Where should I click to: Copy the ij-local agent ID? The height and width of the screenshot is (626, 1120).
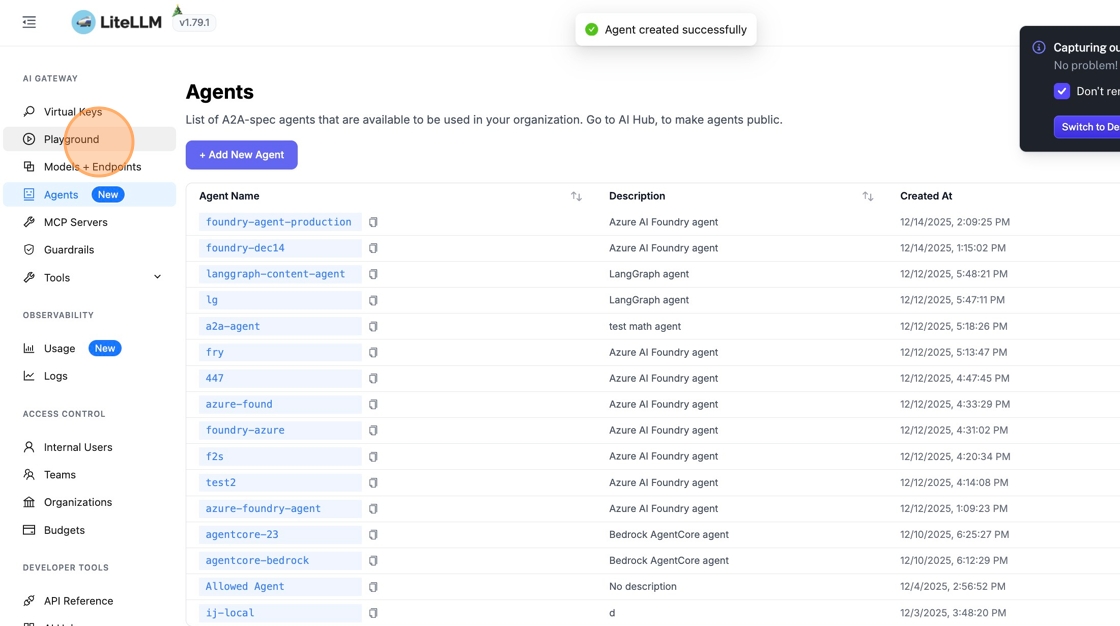click(x=373, y=613)
